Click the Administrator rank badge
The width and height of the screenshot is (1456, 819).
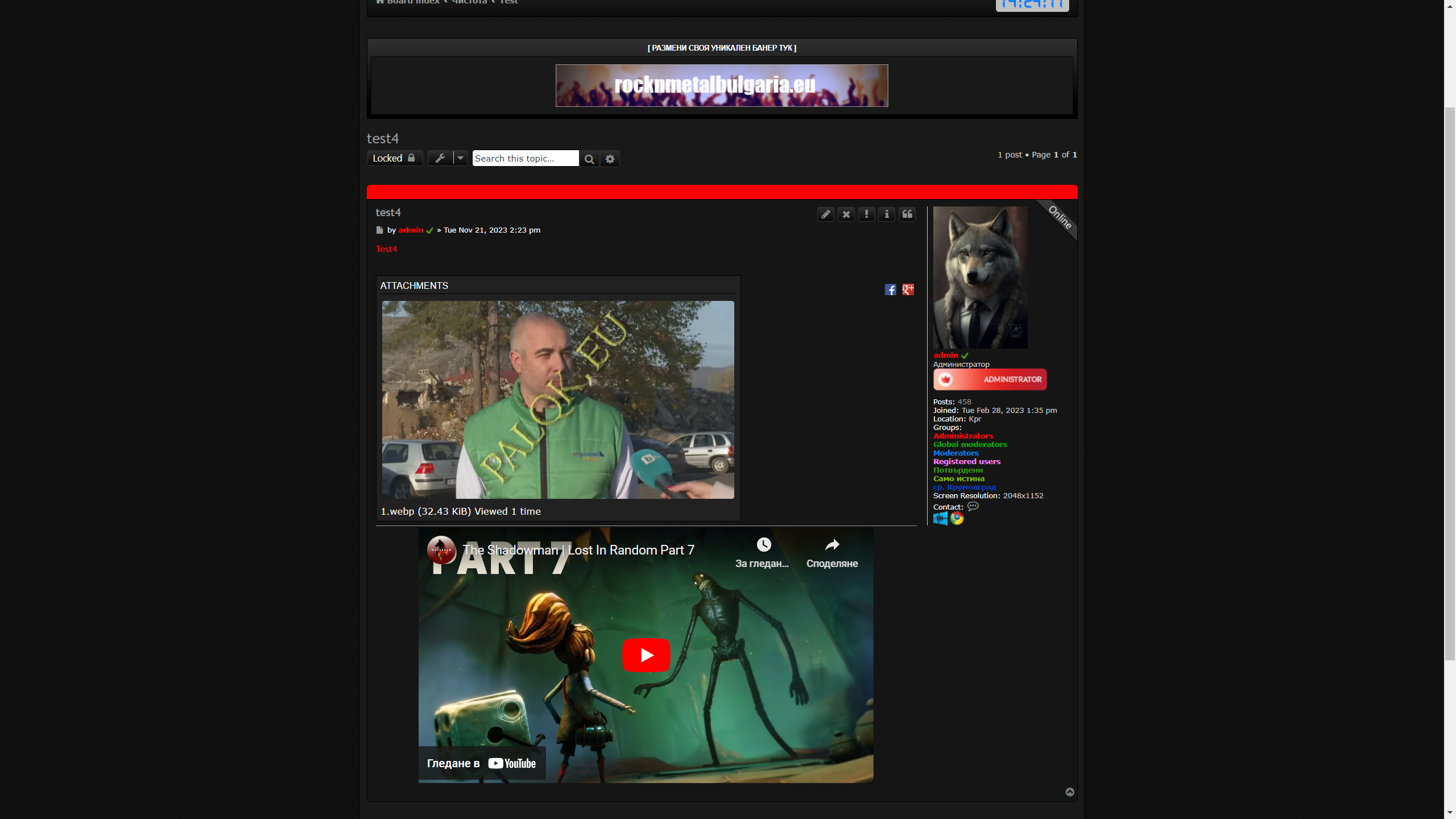[x=990, y=379]
